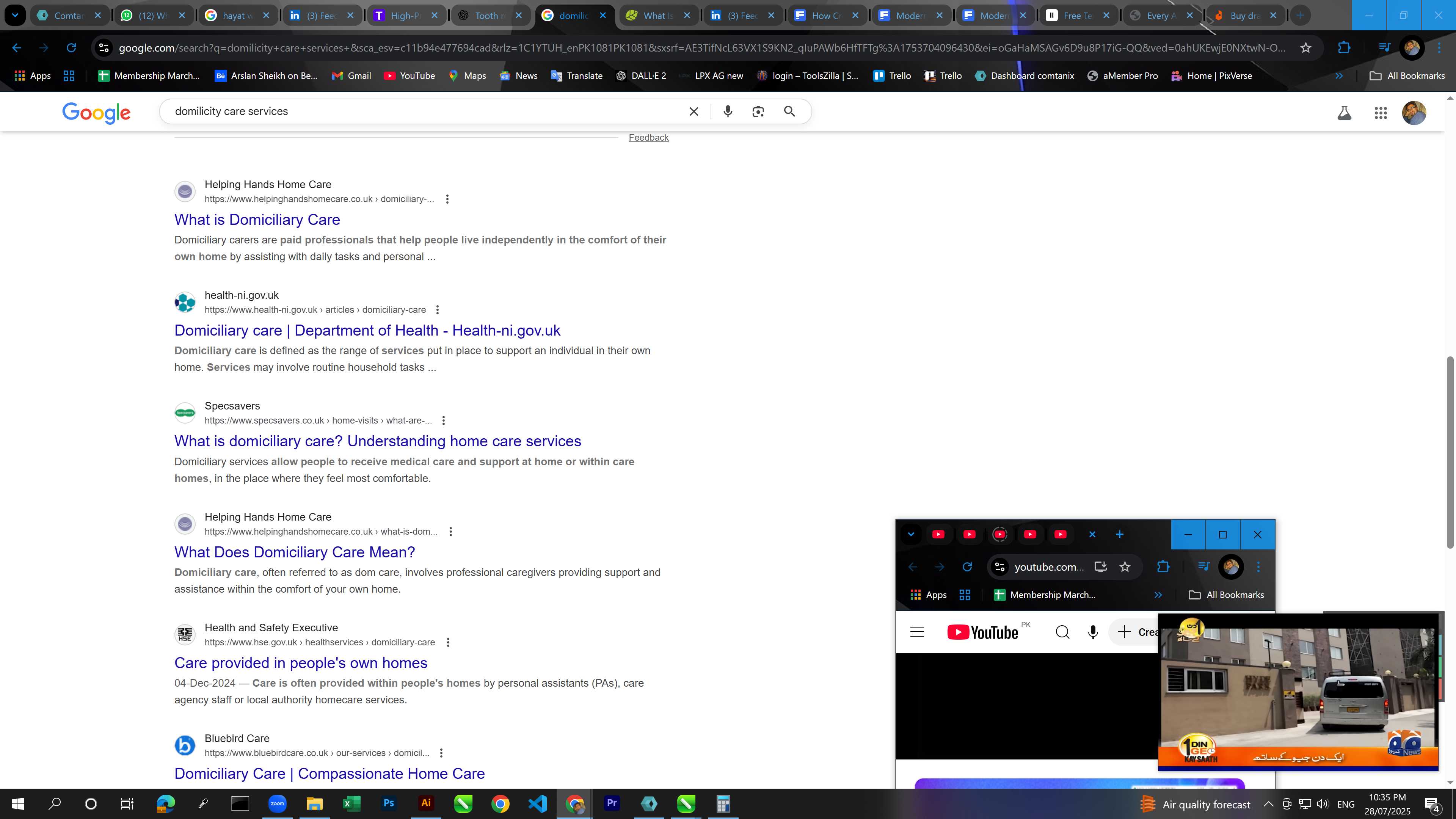Open notification center in system tray
1456x819 pixels.
pos(1432,804)
